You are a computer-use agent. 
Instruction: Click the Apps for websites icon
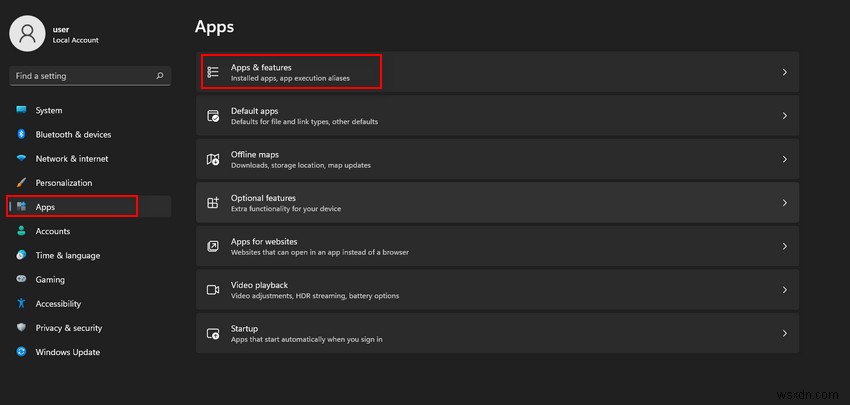(x=213, y=246)
